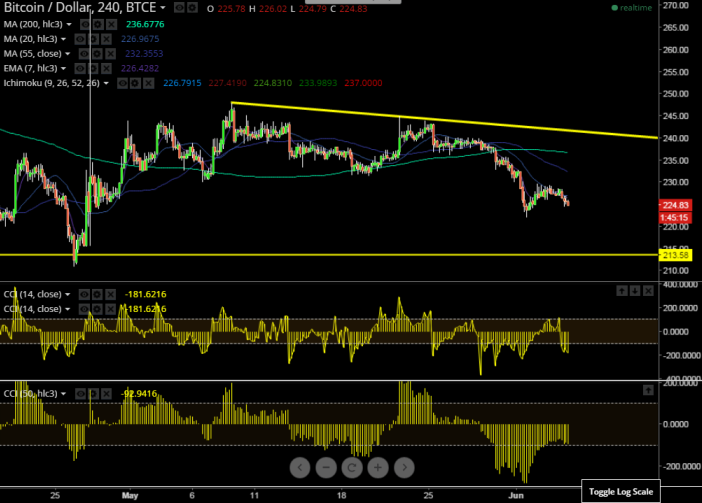Toggle eye icon of first CCI (14, close)
This screenshot has height=503, width=702.
pos(84,294)
